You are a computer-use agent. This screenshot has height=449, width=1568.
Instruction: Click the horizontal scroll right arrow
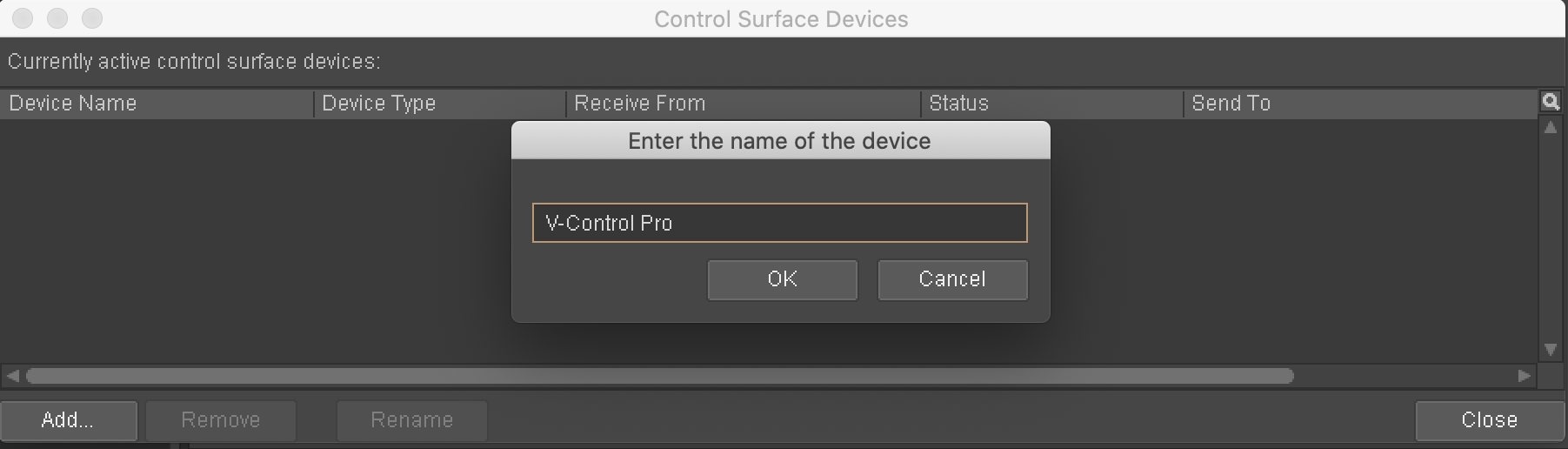(1524, 376)
